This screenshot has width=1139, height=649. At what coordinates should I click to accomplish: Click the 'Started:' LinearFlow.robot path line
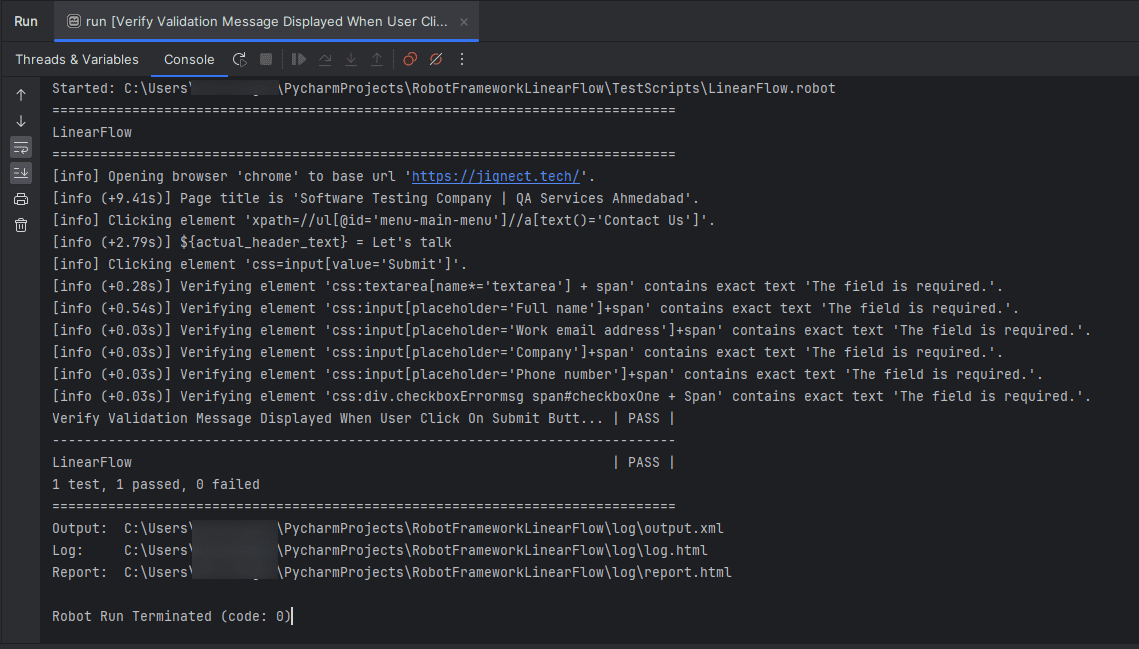[444, 89]
